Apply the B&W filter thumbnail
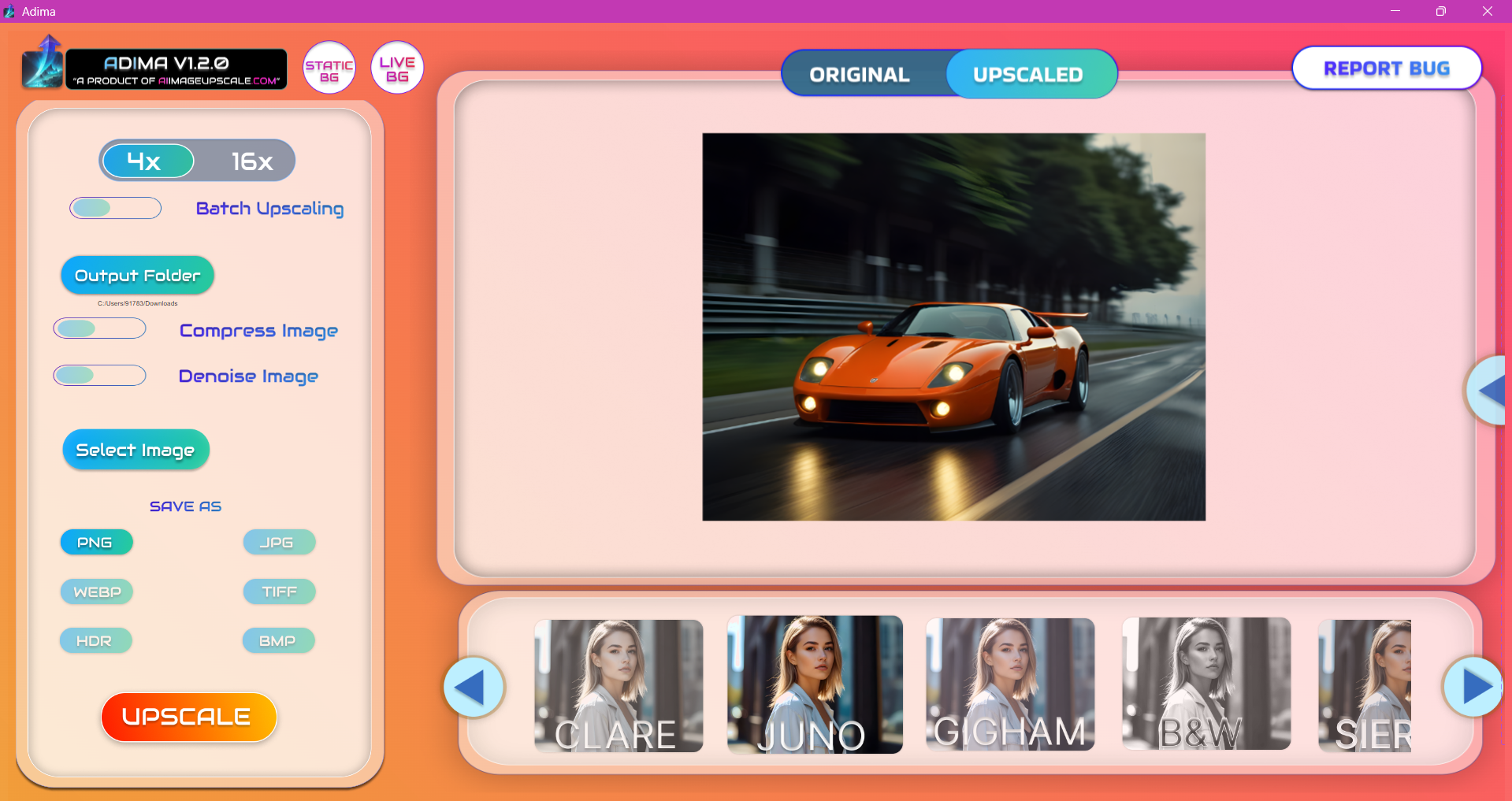 pos(1206,684)
